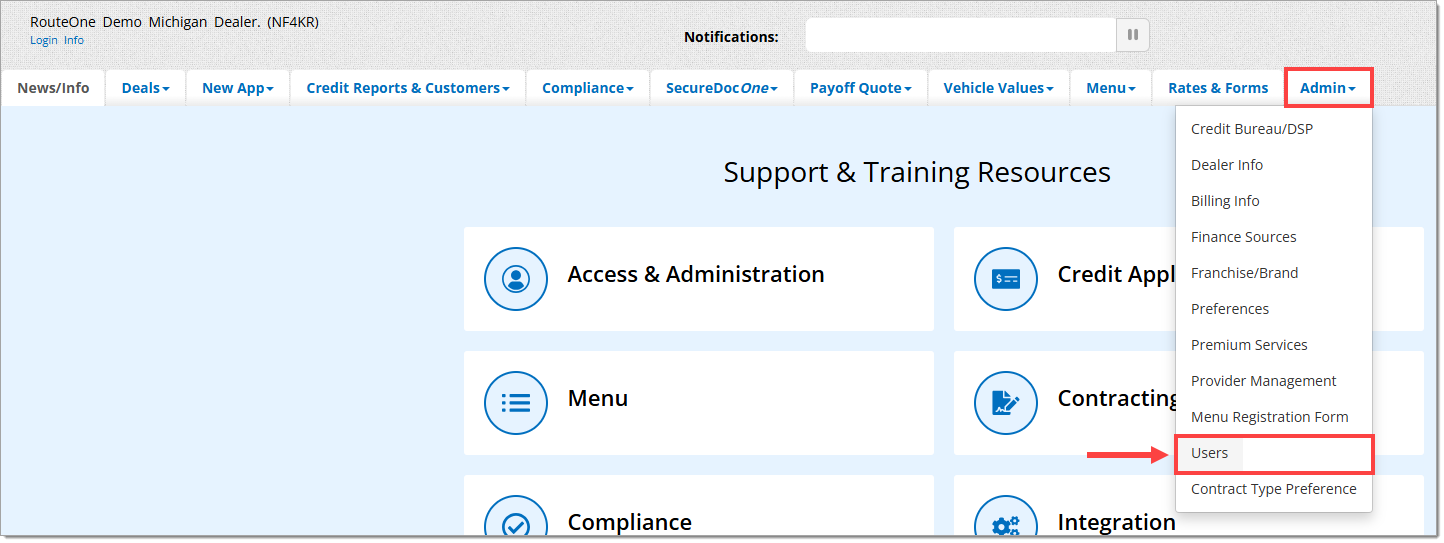Click inside the Notifications text field
This screenshot has height=543, width=1444.
pos(960,36)
